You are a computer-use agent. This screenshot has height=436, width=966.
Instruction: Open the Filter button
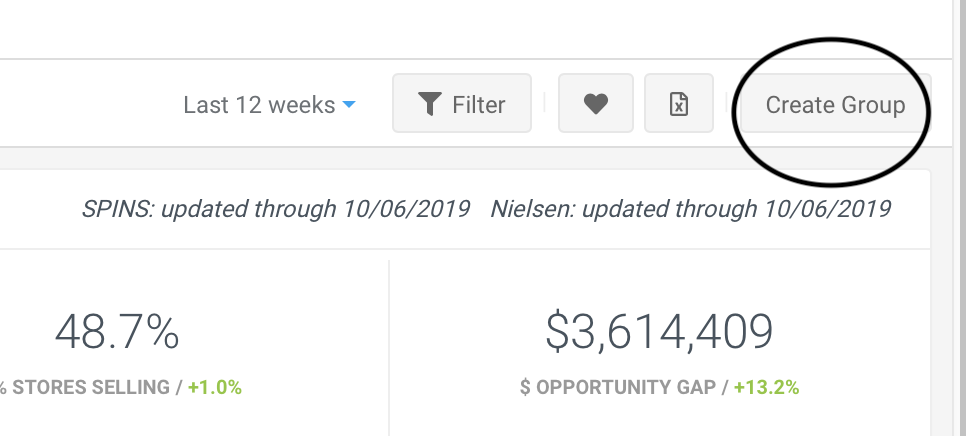(x=462, y=103)
